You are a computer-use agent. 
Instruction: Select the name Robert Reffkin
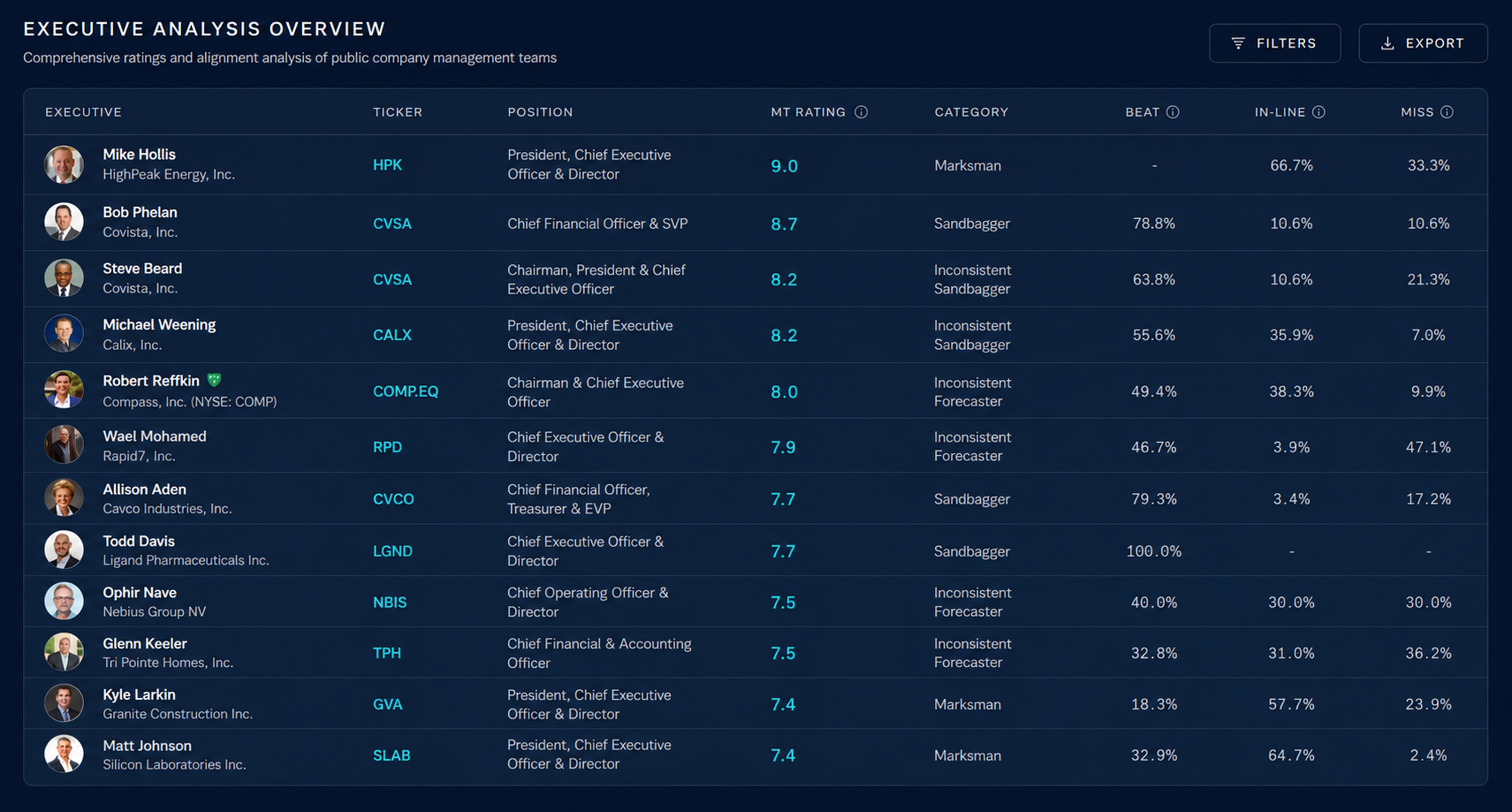tap(151, 381)
